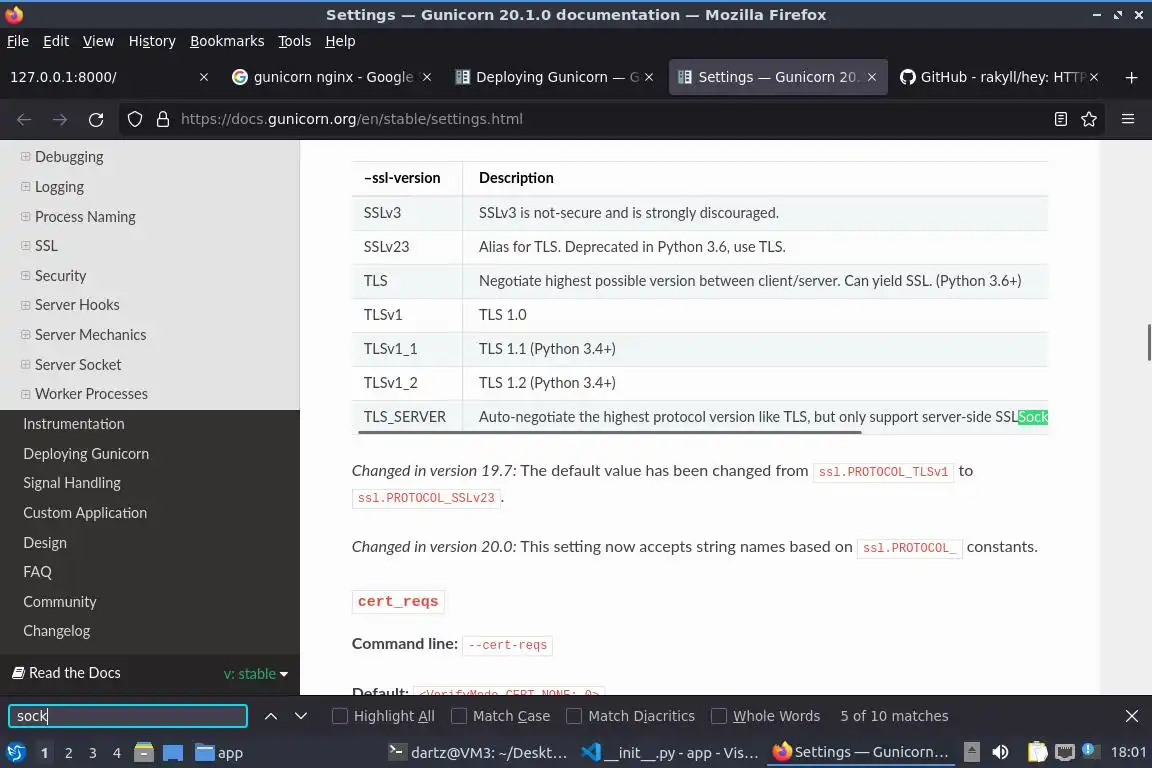Open the file manager taskbar icon

(x=144, y=752)
